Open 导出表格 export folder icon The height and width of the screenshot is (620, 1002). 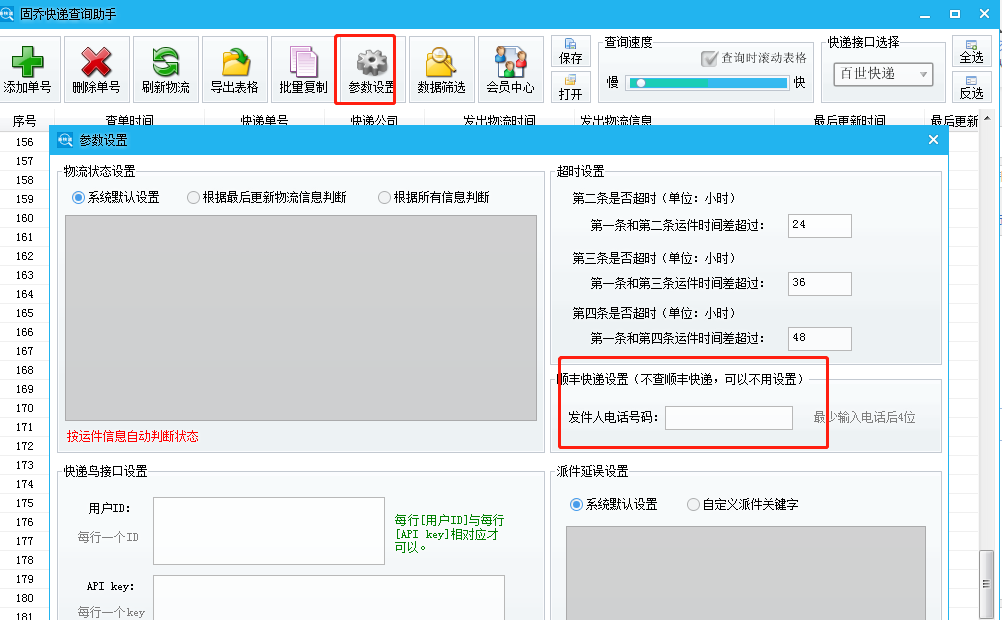click(x=234, y=62)
